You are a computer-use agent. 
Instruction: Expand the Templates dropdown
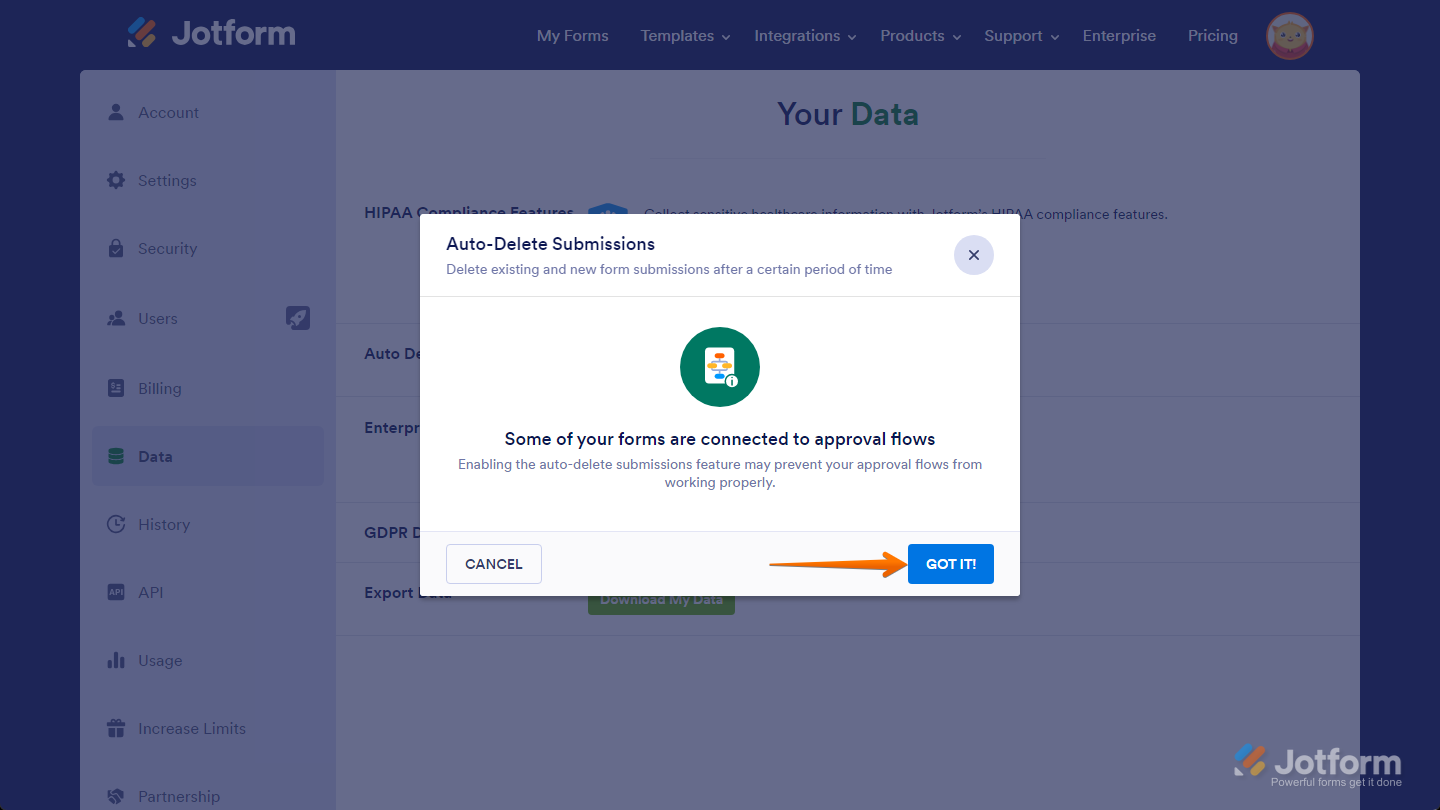677,36
